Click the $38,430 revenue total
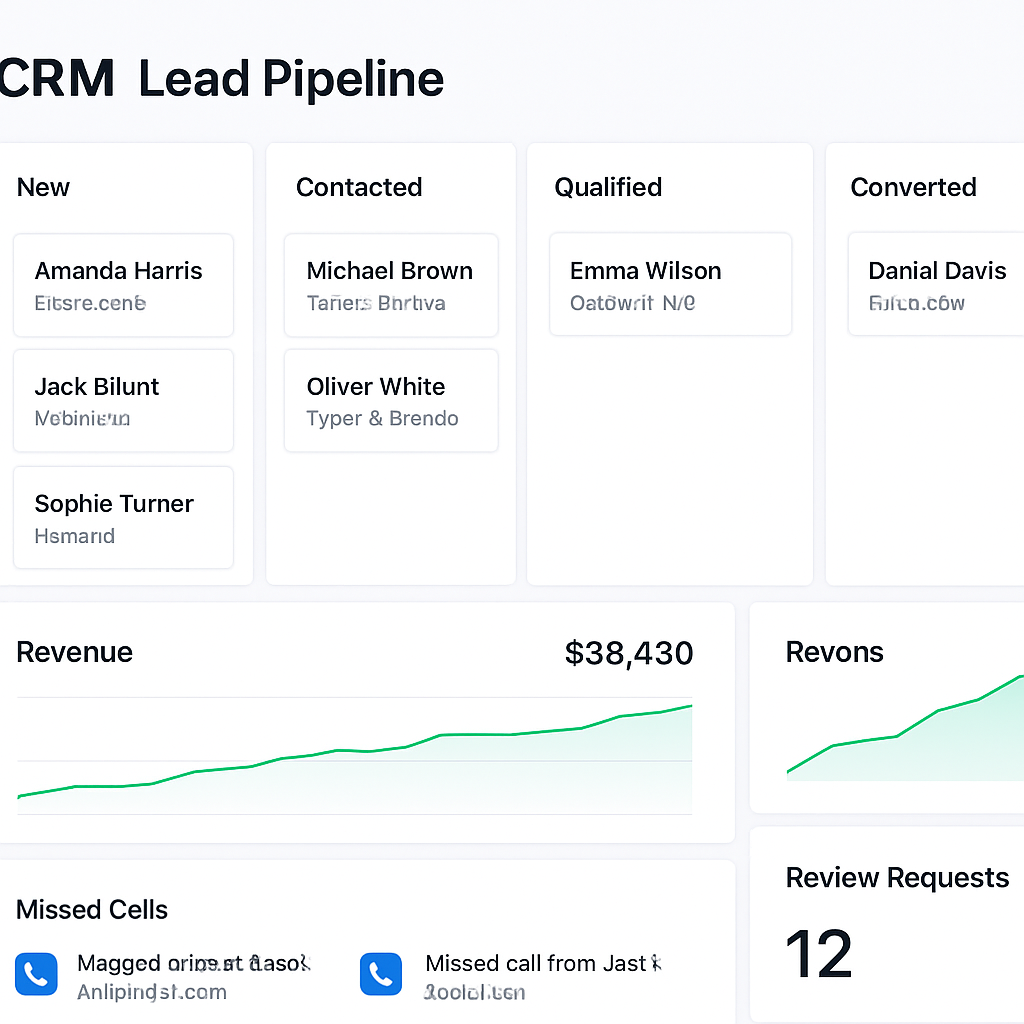1024x1024 pixels. click(x=629, y=654)
